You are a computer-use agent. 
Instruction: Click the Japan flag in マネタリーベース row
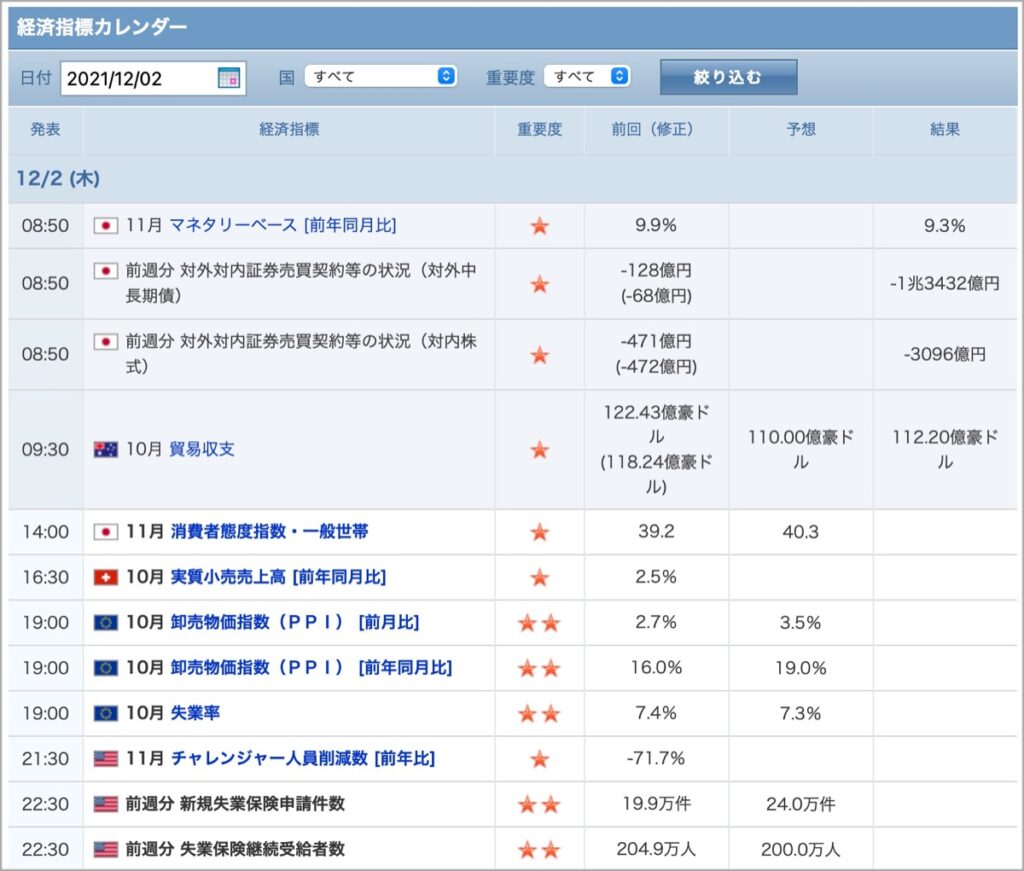point(106,225)
